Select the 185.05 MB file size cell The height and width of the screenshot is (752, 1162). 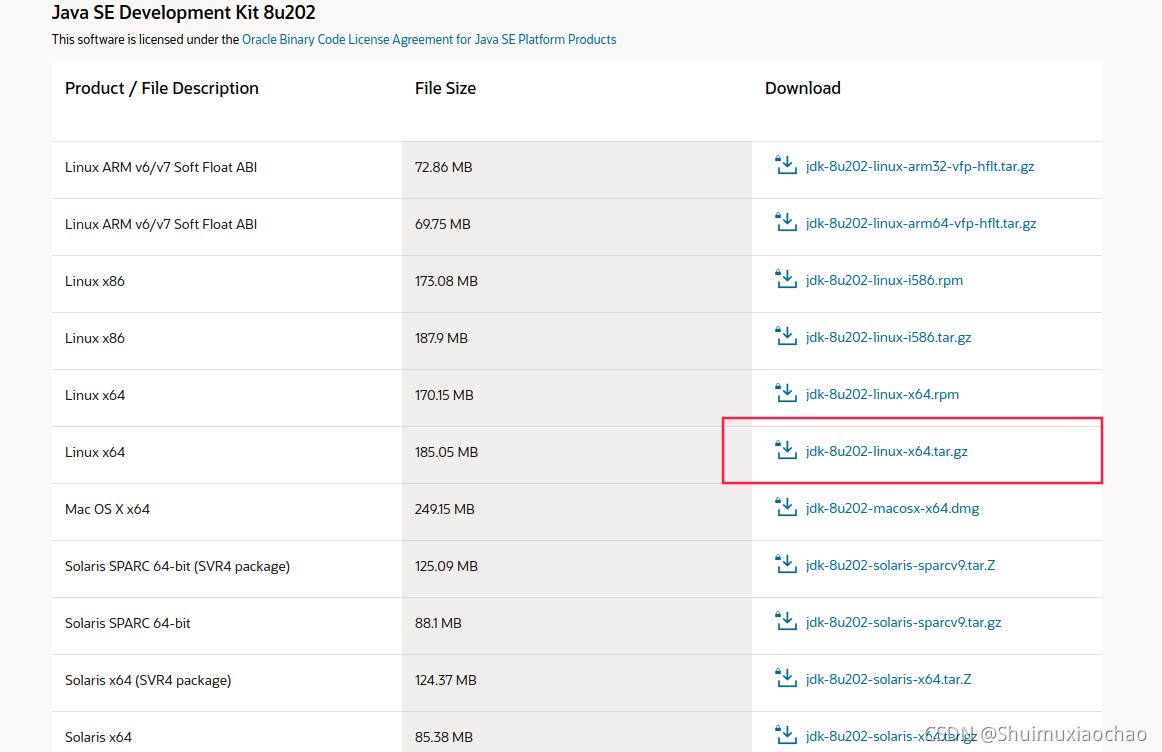coord(577,455)
